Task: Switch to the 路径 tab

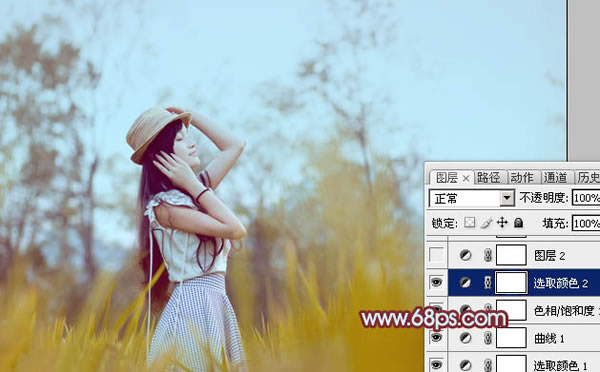Action: (x=489, y=178)
